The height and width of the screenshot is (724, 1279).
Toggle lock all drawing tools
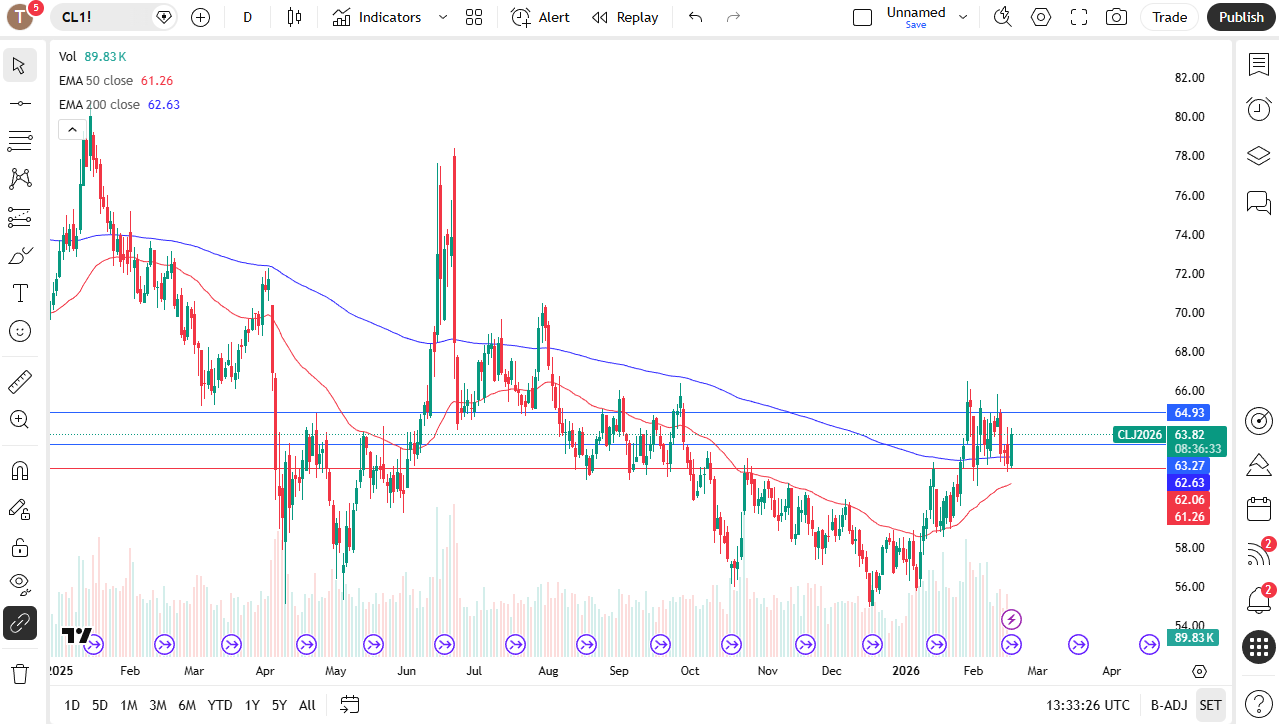[19, 547]
